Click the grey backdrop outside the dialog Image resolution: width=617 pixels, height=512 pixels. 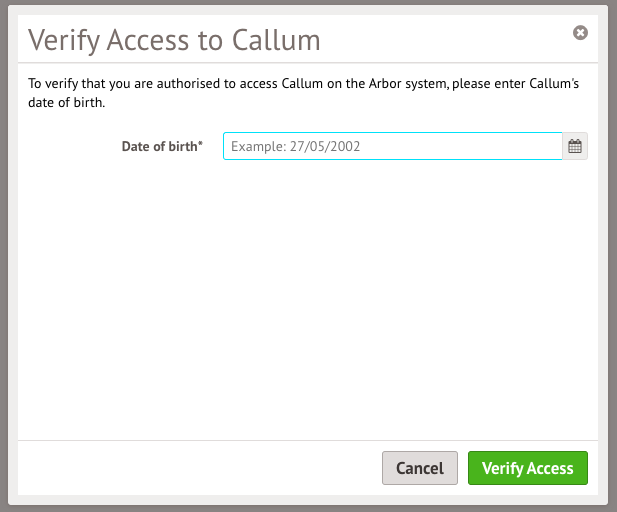(4, 256)
